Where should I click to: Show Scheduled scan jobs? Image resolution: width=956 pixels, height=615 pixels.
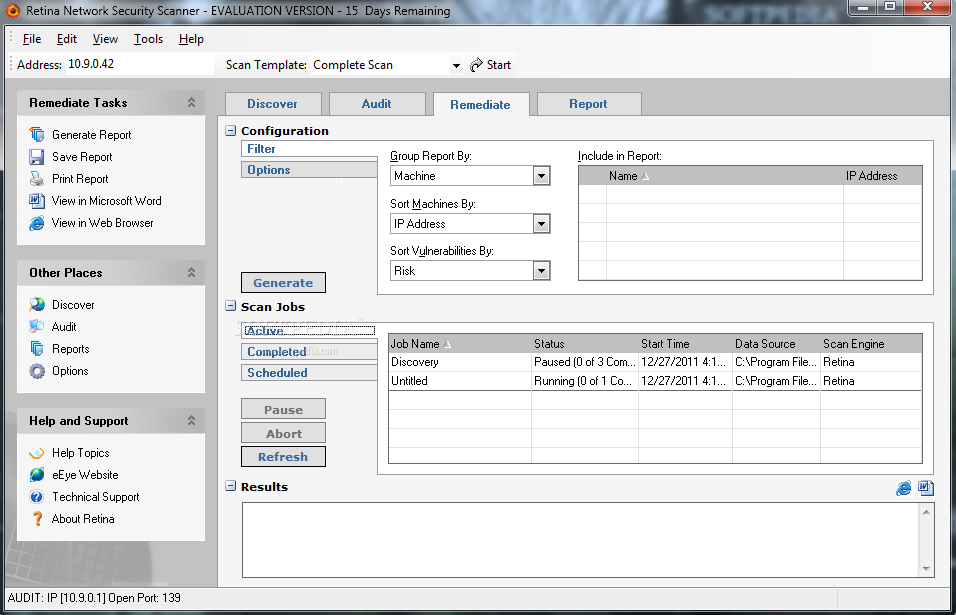click(x=309, y=372)
